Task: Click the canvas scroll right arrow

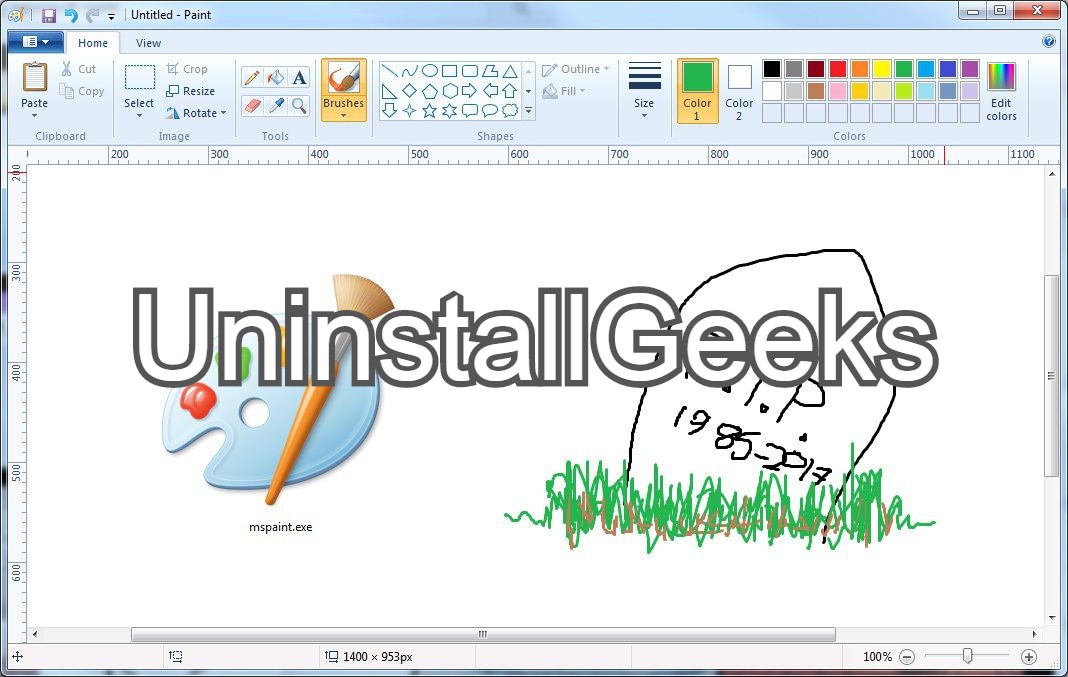Action: coord(1035,634)
